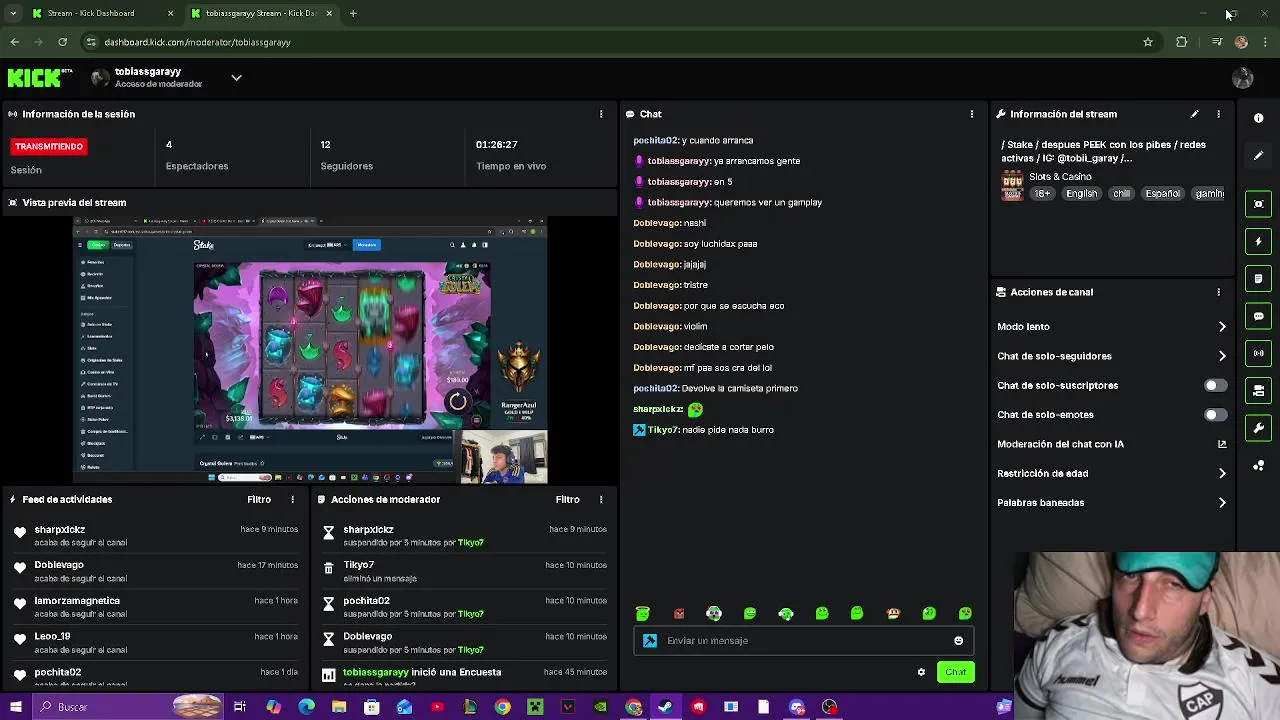Open Moderación del chat con IA link

pyautogui.click(x=1112, y=444)
